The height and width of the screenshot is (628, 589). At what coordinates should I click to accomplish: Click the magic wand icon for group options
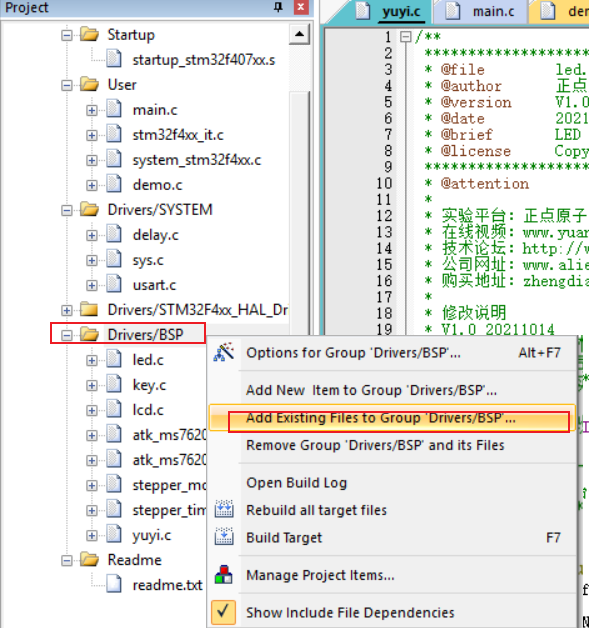click(x=224, y=352)
